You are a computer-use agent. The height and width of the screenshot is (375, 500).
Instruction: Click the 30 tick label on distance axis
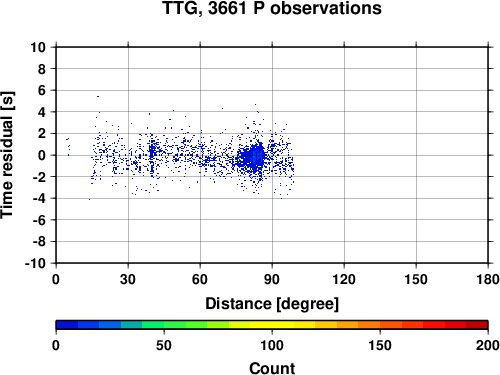coord(128,279)
